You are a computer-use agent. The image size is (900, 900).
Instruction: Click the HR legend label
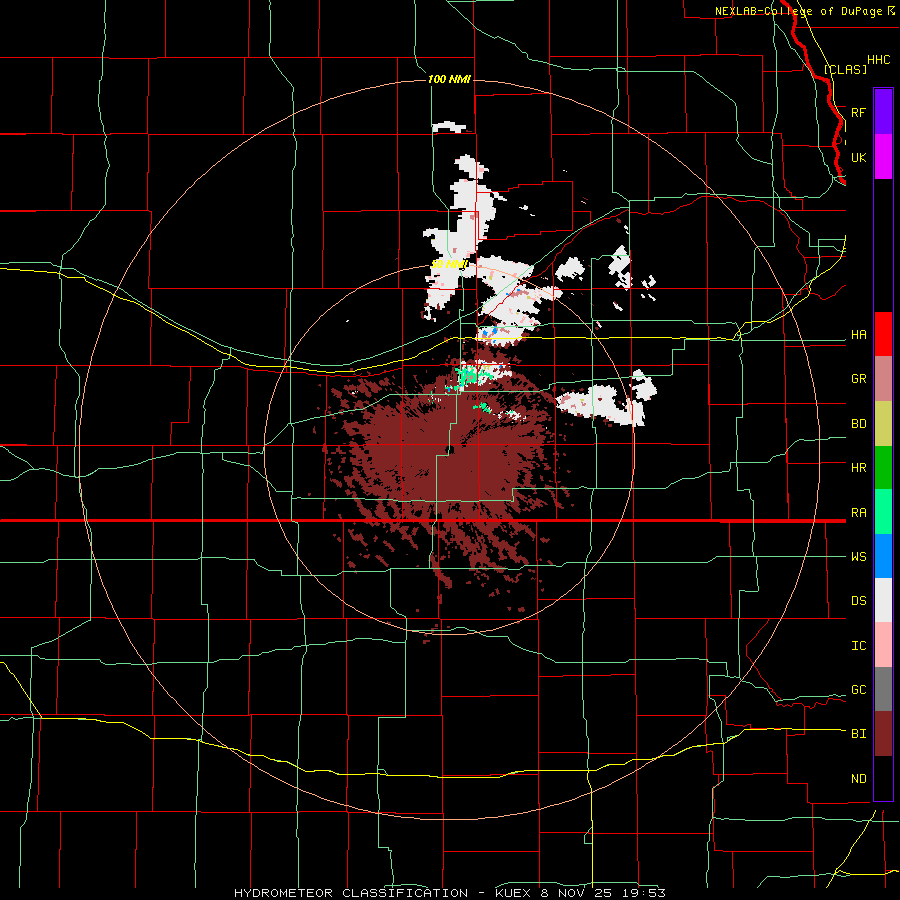tap(858, 468)
